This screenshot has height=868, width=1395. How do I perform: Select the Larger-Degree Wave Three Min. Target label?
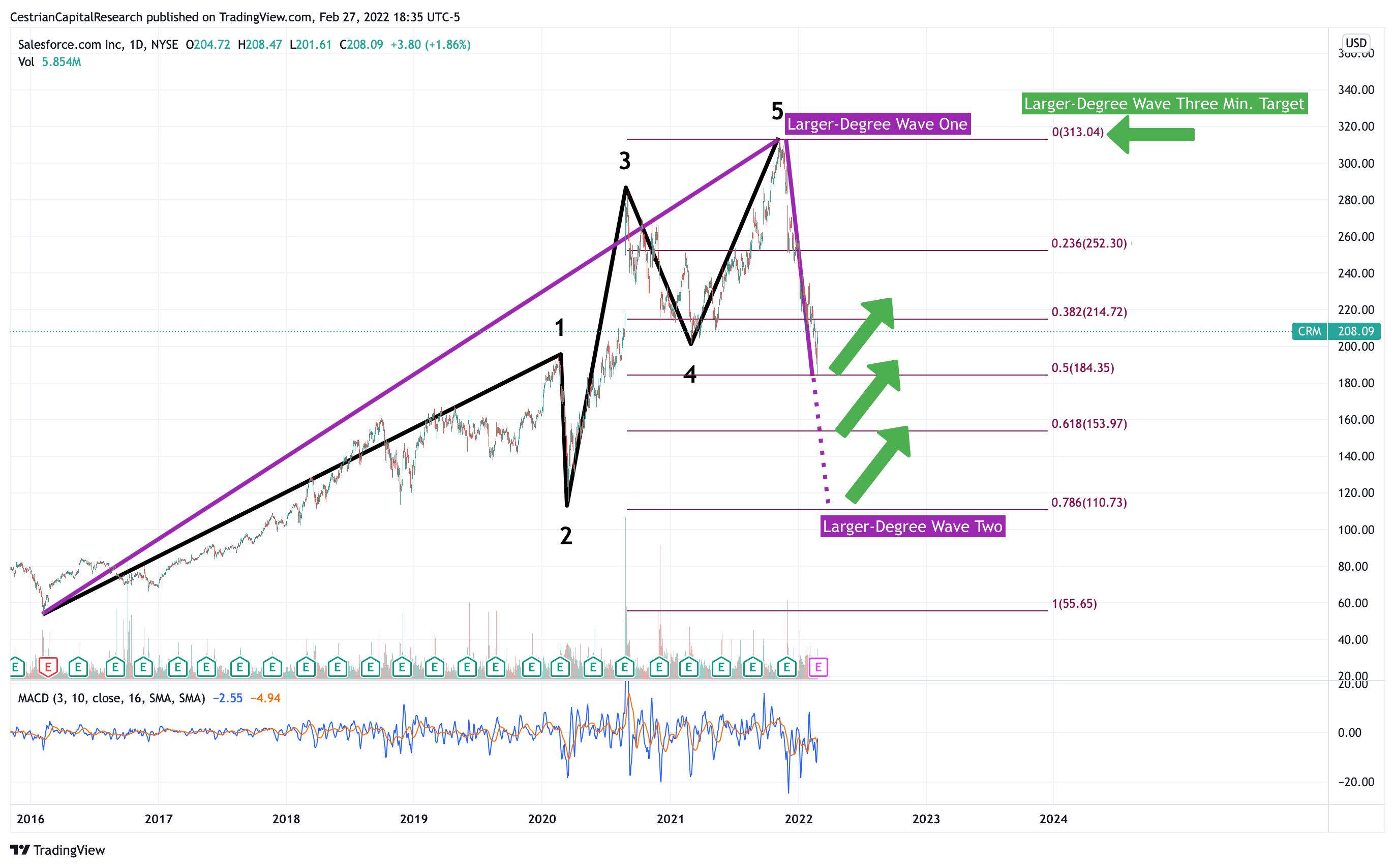click(1164, 103)
